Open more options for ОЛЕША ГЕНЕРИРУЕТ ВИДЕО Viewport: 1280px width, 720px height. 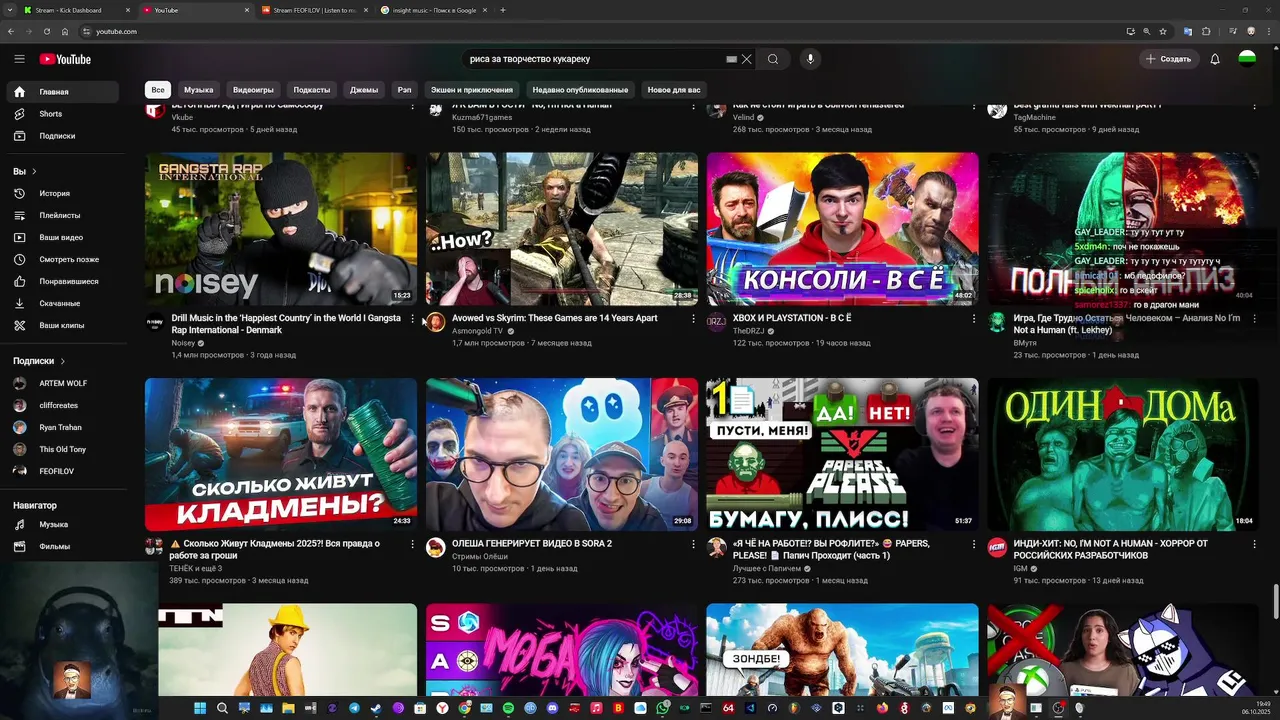(693, 544)
